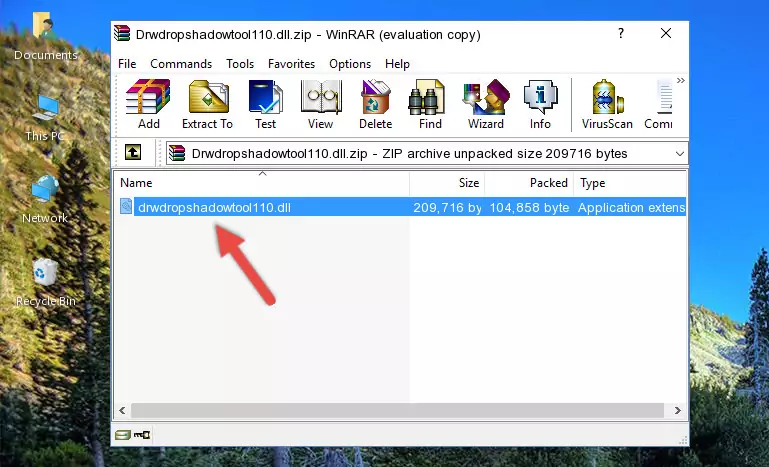Click the WinRAR title bar help button
Screen dimensions: 769x467
click(x=621, y=33)
